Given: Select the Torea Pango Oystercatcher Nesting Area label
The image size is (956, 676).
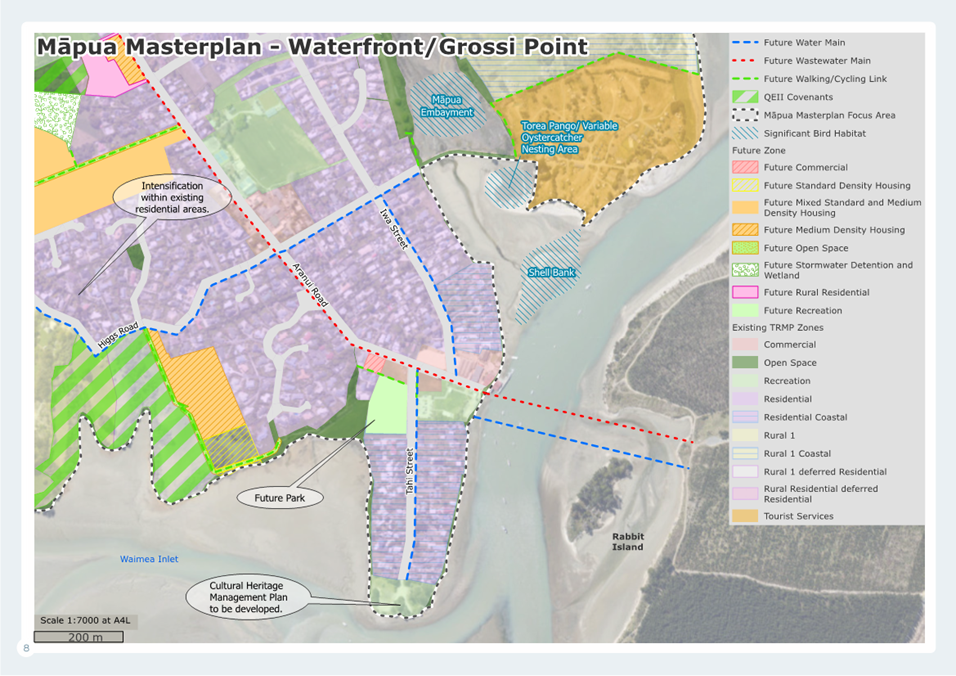Looking at the screenshot, I should click(x=569, y=137).
